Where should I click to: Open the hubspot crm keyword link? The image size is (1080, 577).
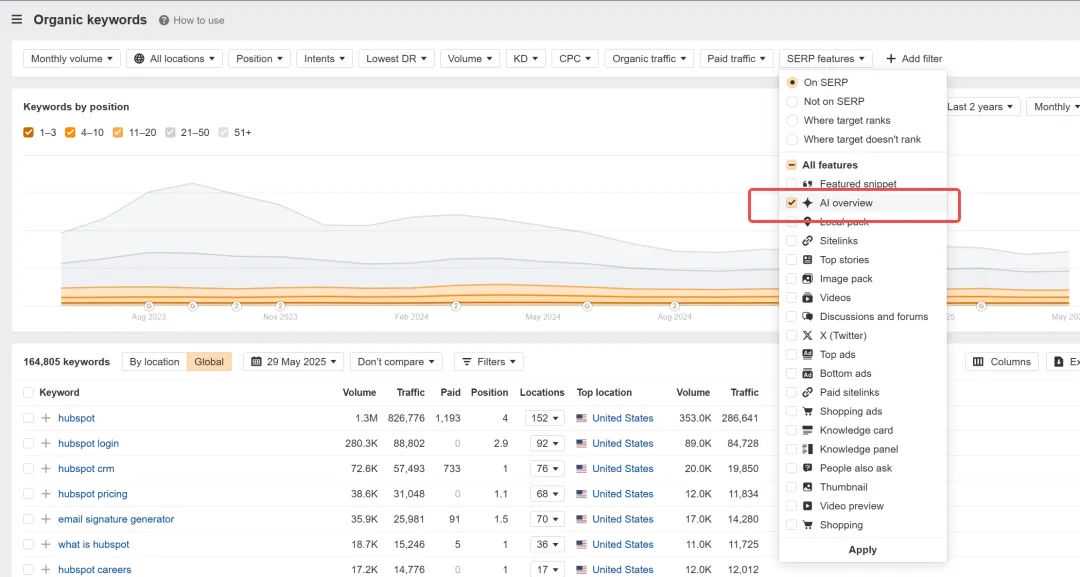coord(86,468)
